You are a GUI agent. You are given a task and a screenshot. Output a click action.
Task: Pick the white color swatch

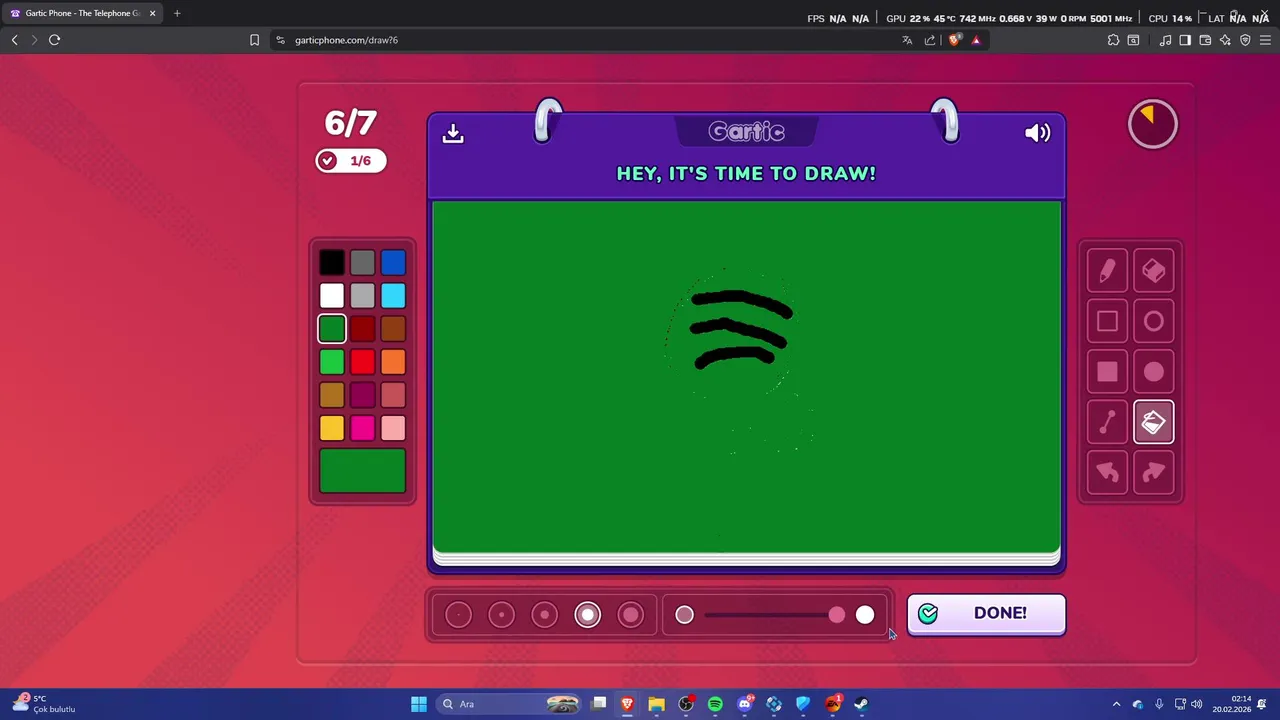coord(332,295)
